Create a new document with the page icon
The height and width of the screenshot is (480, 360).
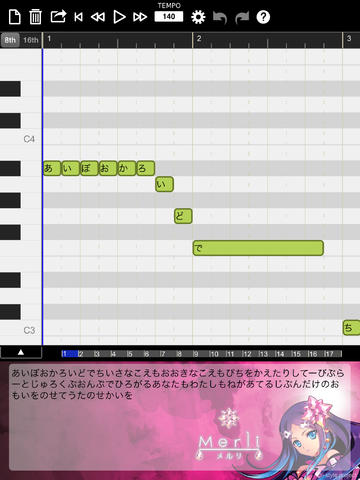click(15, 17)
